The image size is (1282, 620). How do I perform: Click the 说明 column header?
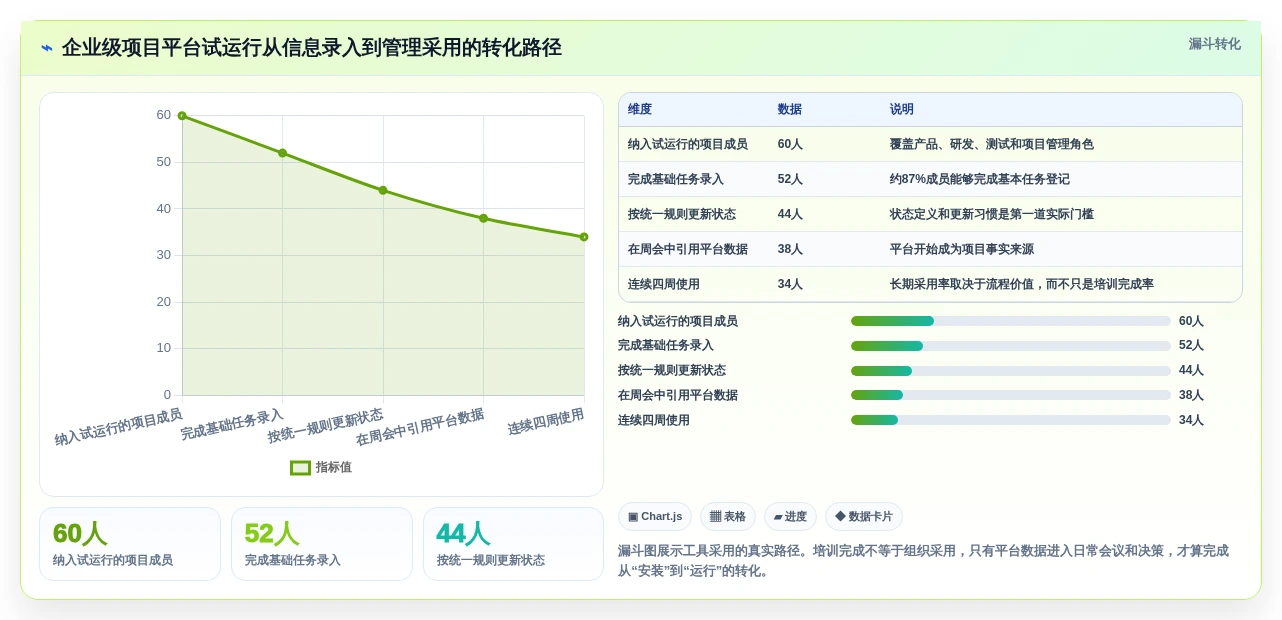coord(902,109)
